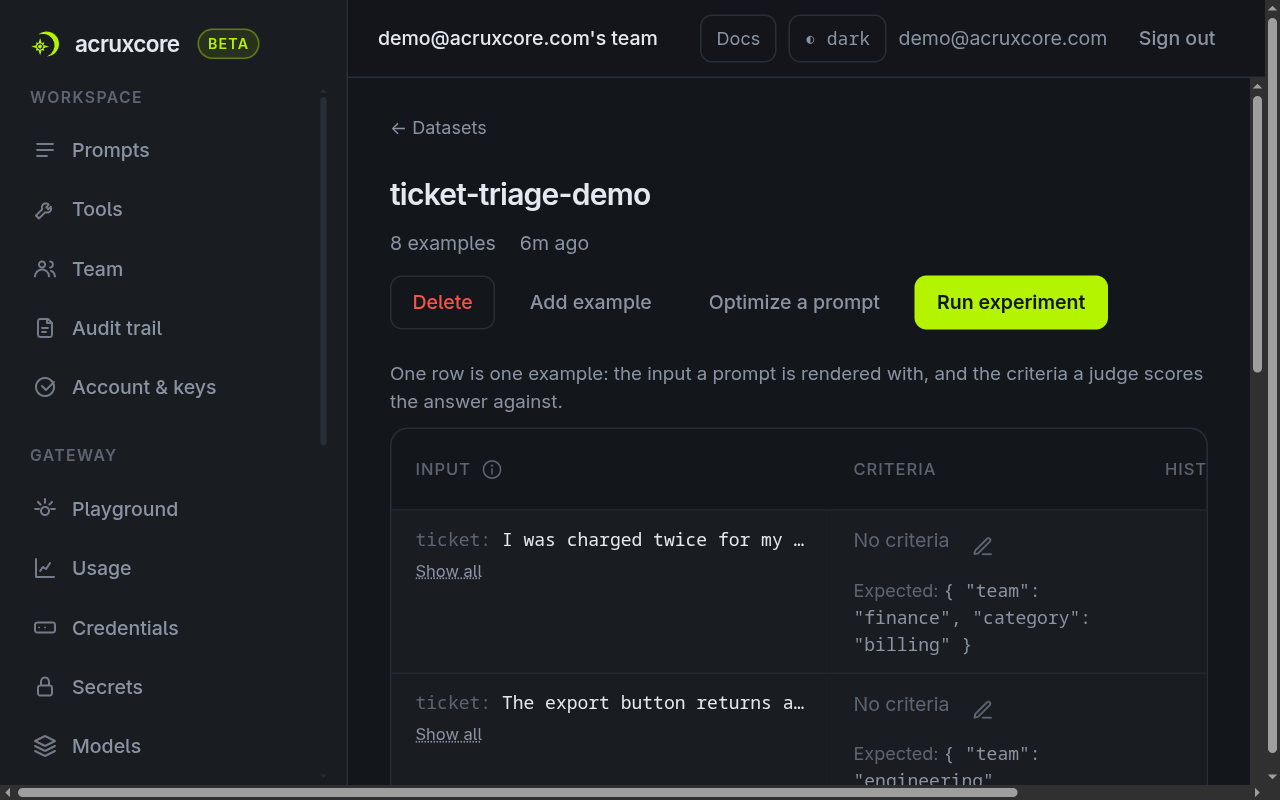The image size is (1280, 800).
Task: Navigate to Models in the sidebar
Action: pyautogui.click(x=106, y=746)
